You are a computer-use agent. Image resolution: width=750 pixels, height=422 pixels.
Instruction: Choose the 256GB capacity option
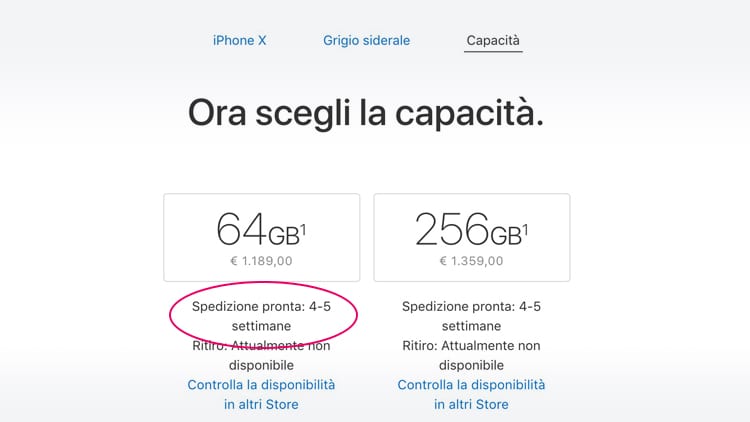[472, 237]
